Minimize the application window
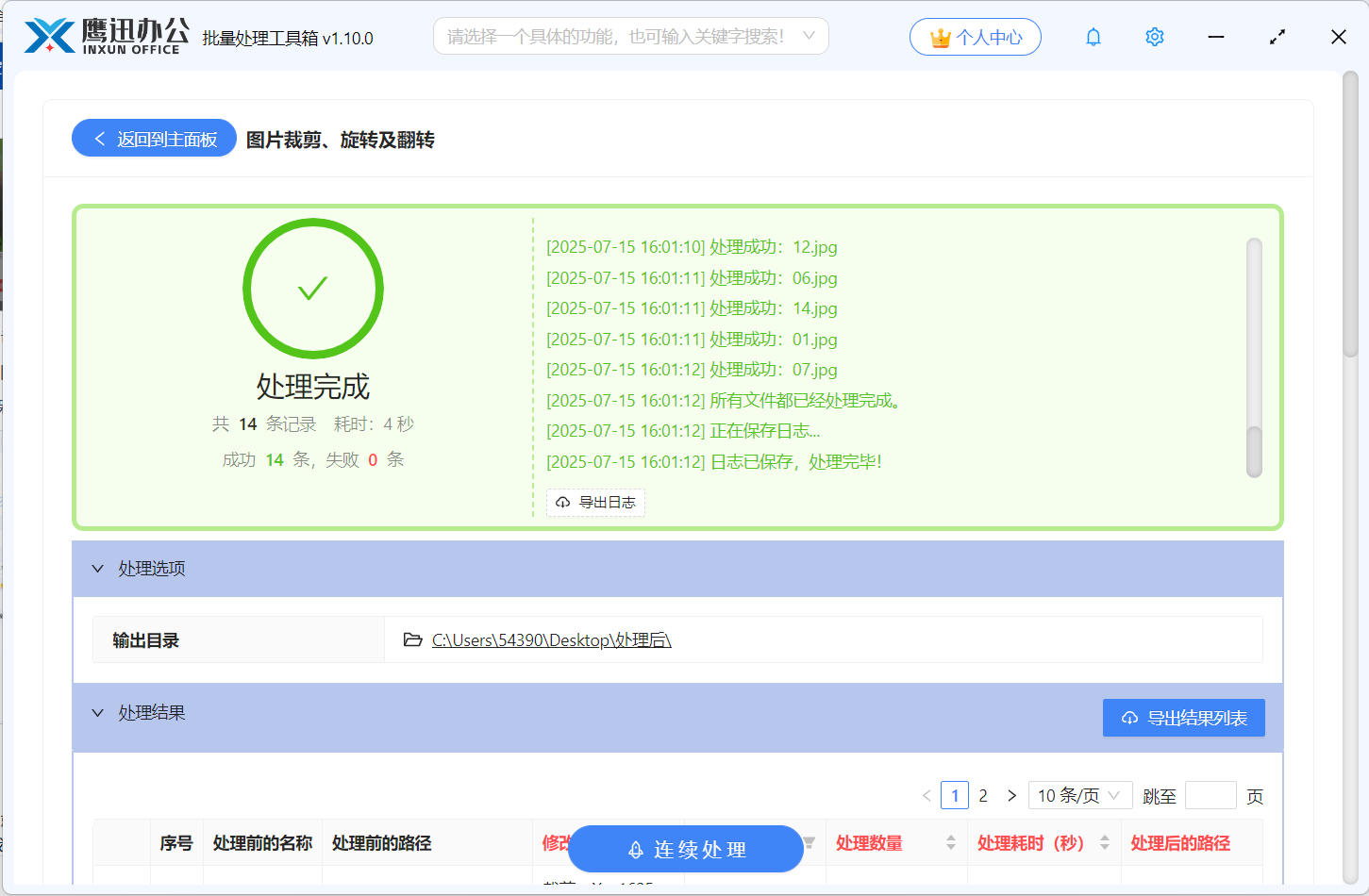The height and width of the screenshot is (896, 1369). click(x=1216, y=37)
